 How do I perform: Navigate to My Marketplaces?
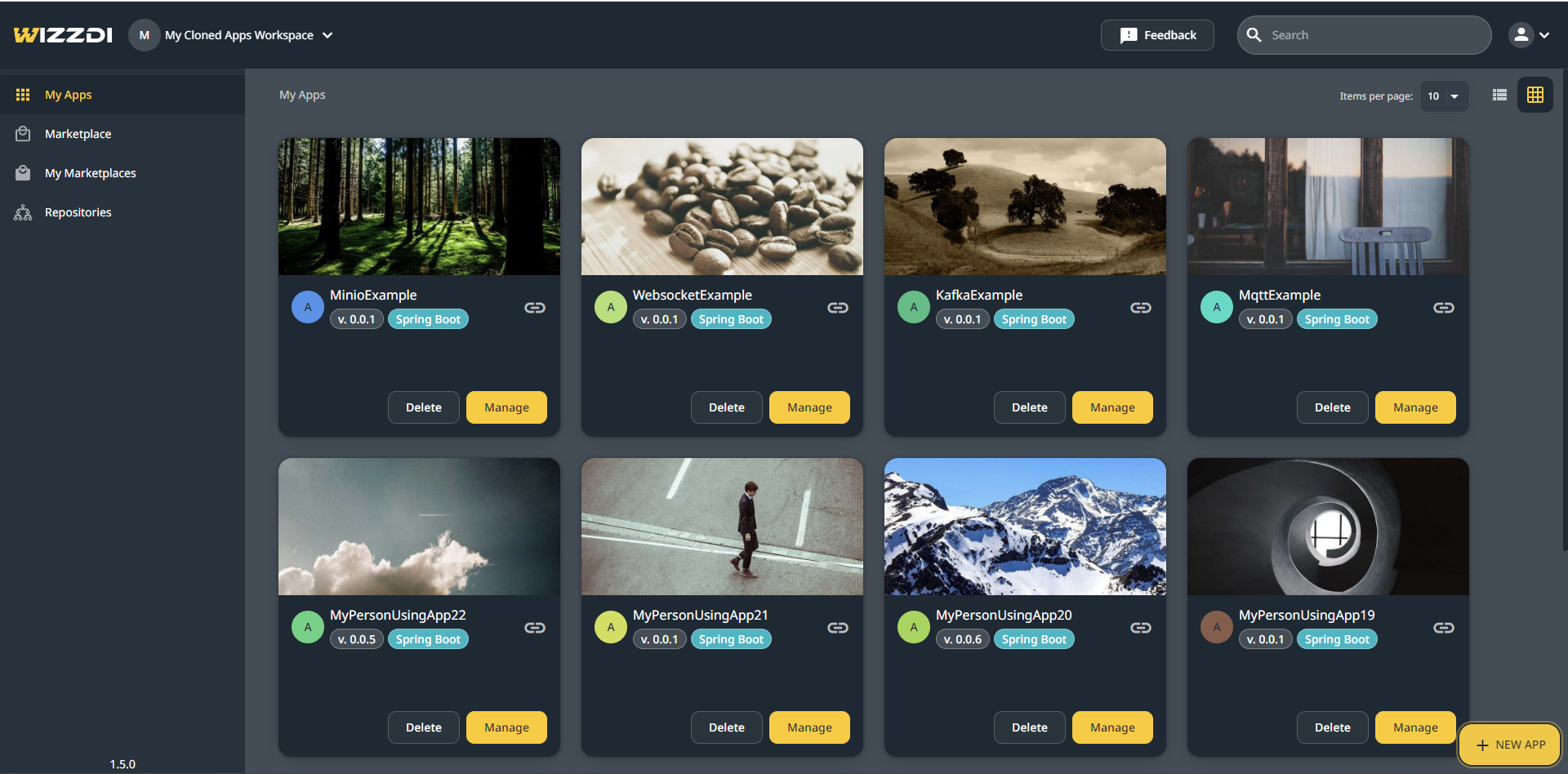[90, 173]
